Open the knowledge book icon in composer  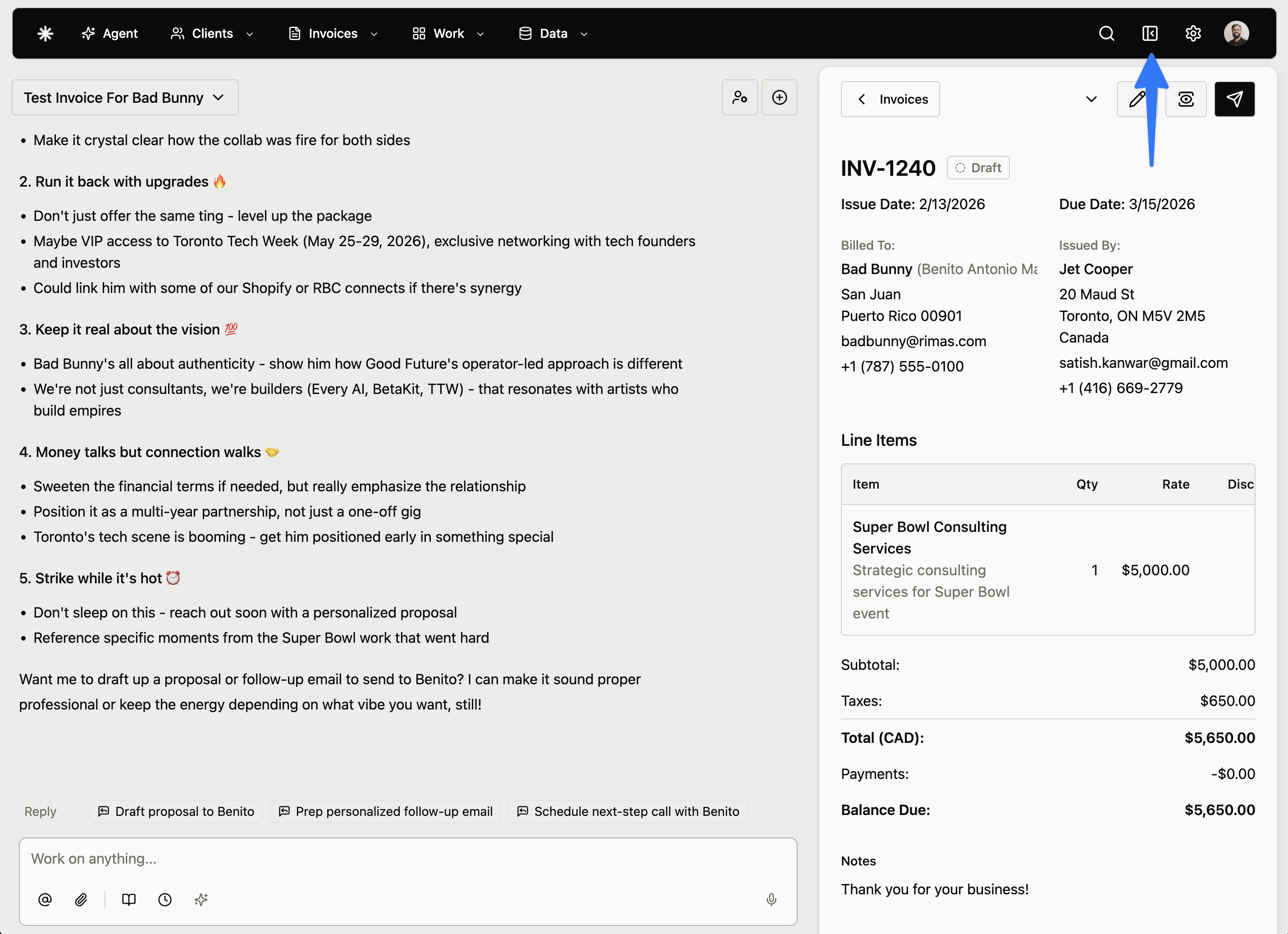pos(128,899)
